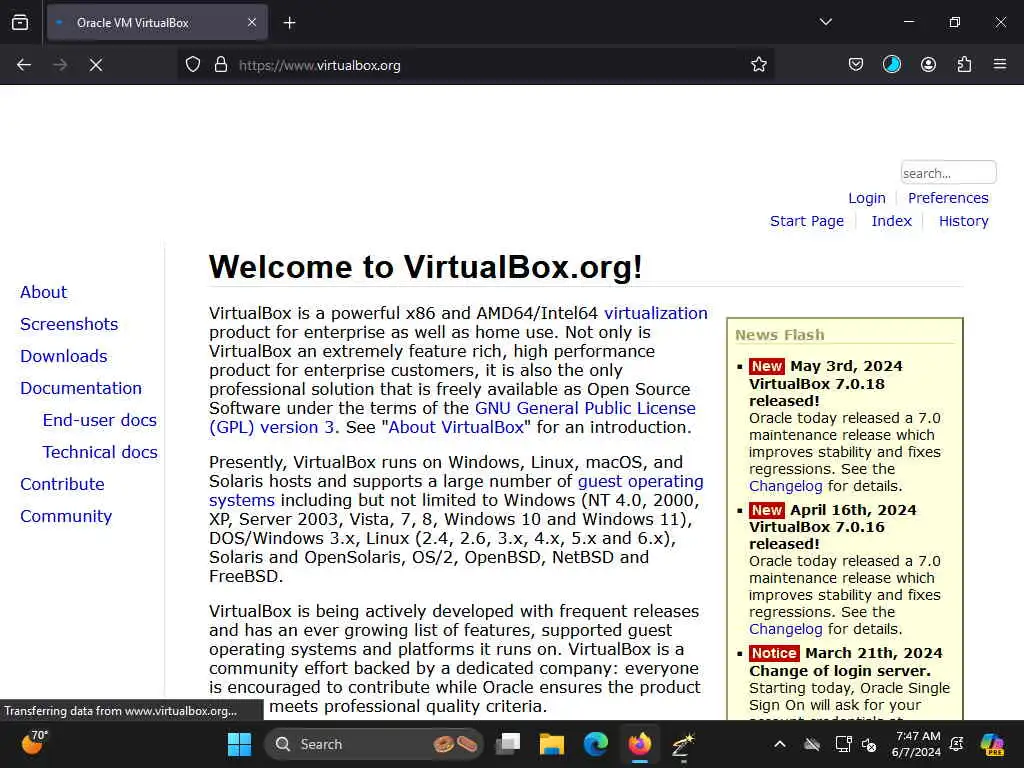Open File Explorer from the taskbar
1024x768 pixels.
click(552, 744)
